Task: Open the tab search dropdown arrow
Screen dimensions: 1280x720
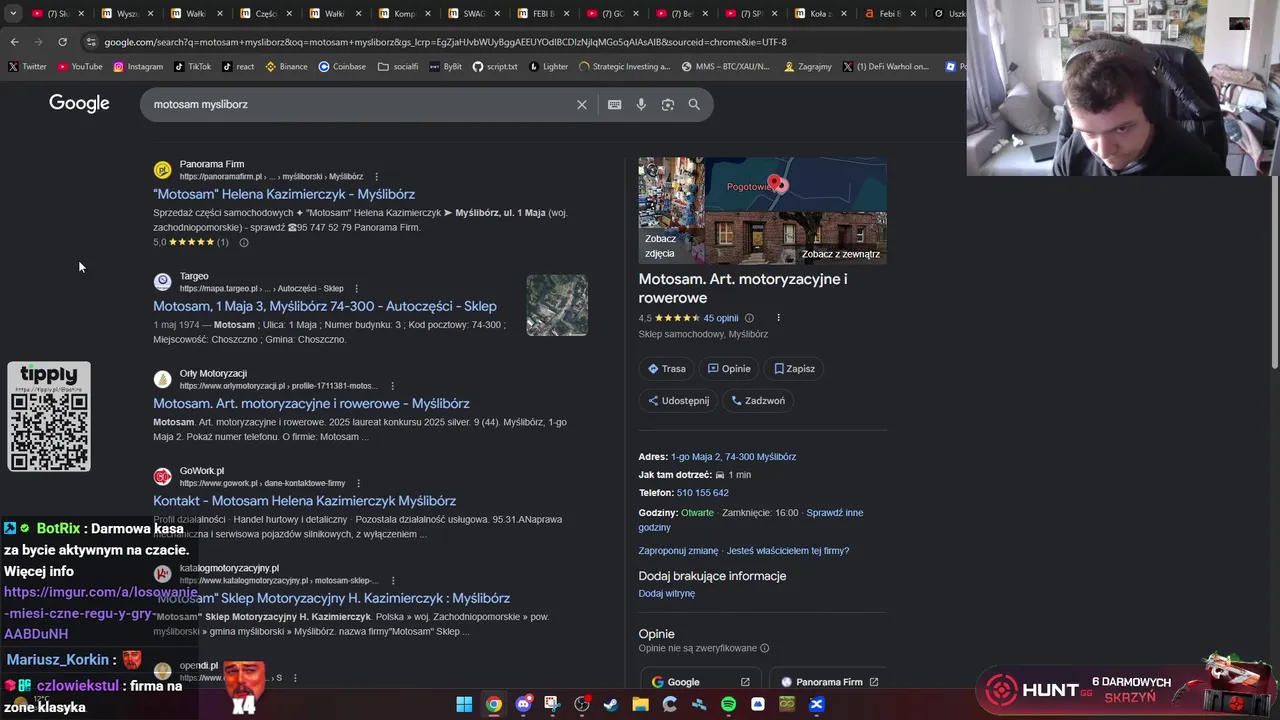Action: pos(13,13)
